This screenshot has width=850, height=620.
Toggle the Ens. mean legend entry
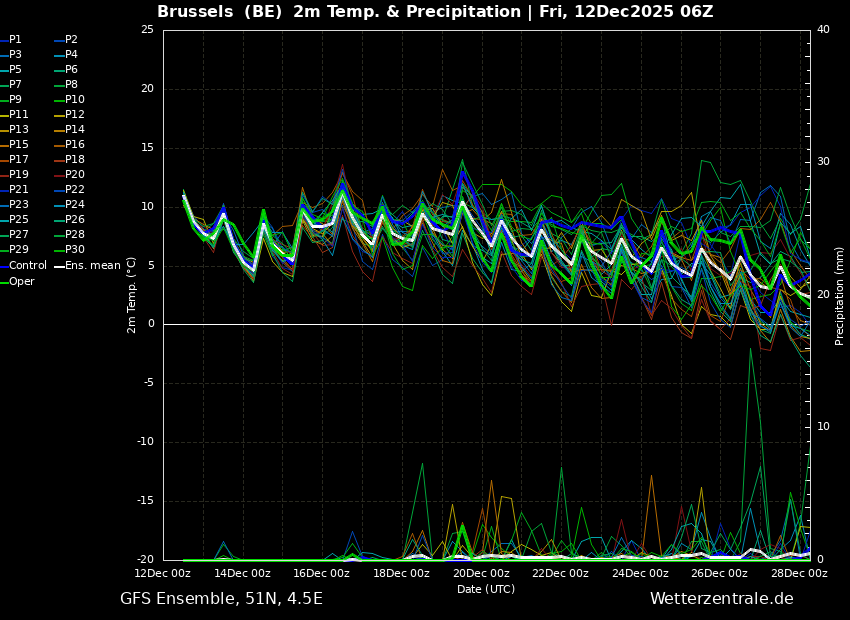[92, 266]
